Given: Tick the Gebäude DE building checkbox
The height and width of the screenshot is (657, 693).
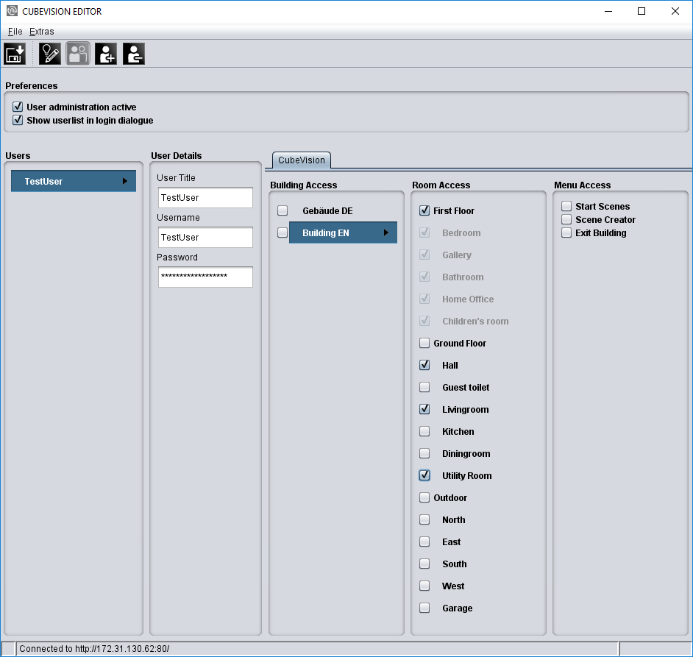Looking at the screenshot, I should coord(282,210).
